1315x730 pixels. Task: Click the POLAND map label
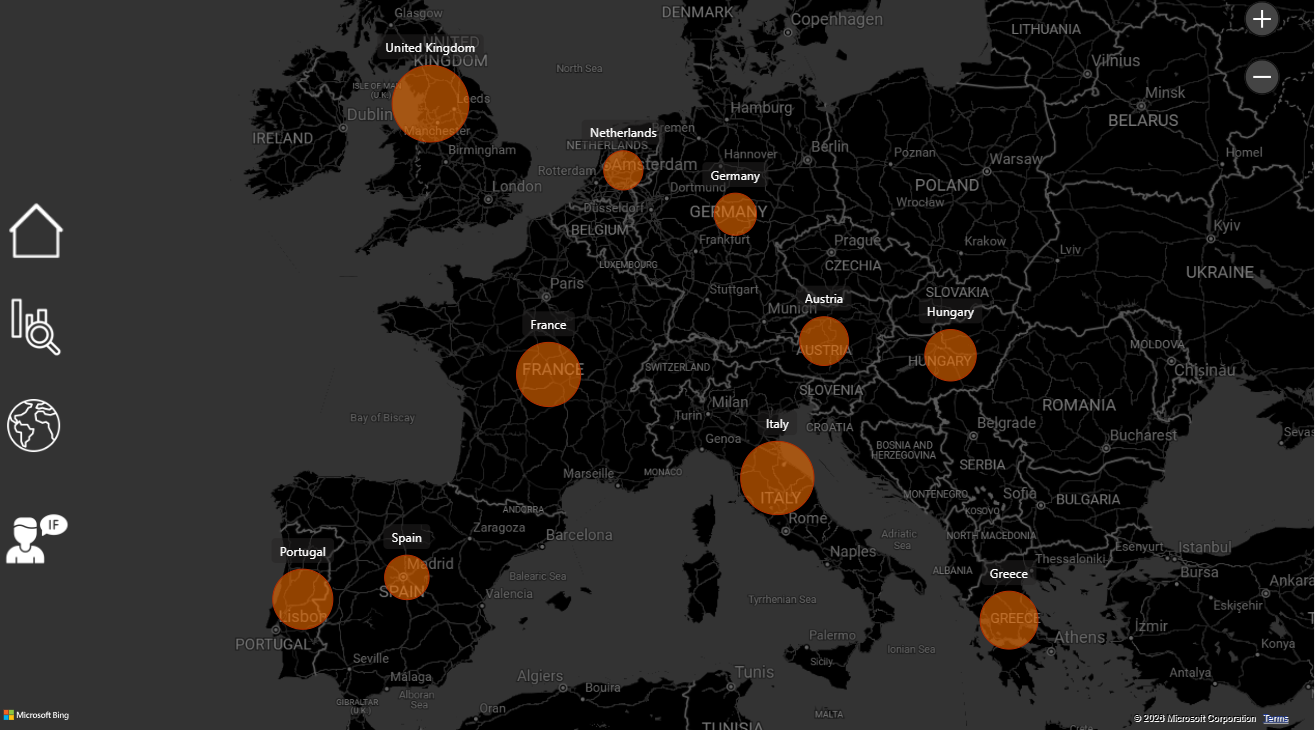click(x=946, y=185)
